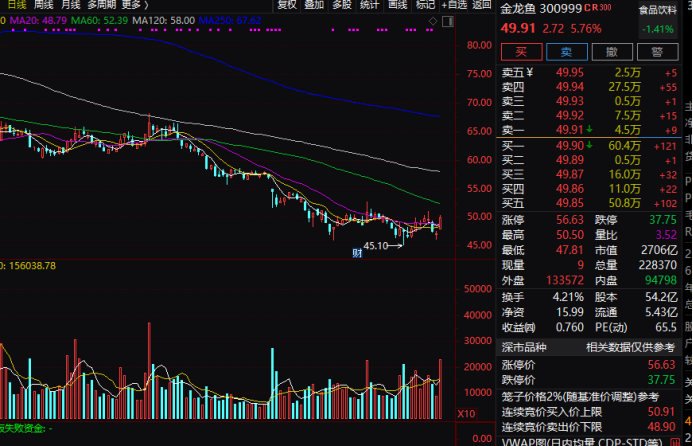Select the 卖二 price 49.92
This screenshot has height=446, width=693.
(570, 115)
